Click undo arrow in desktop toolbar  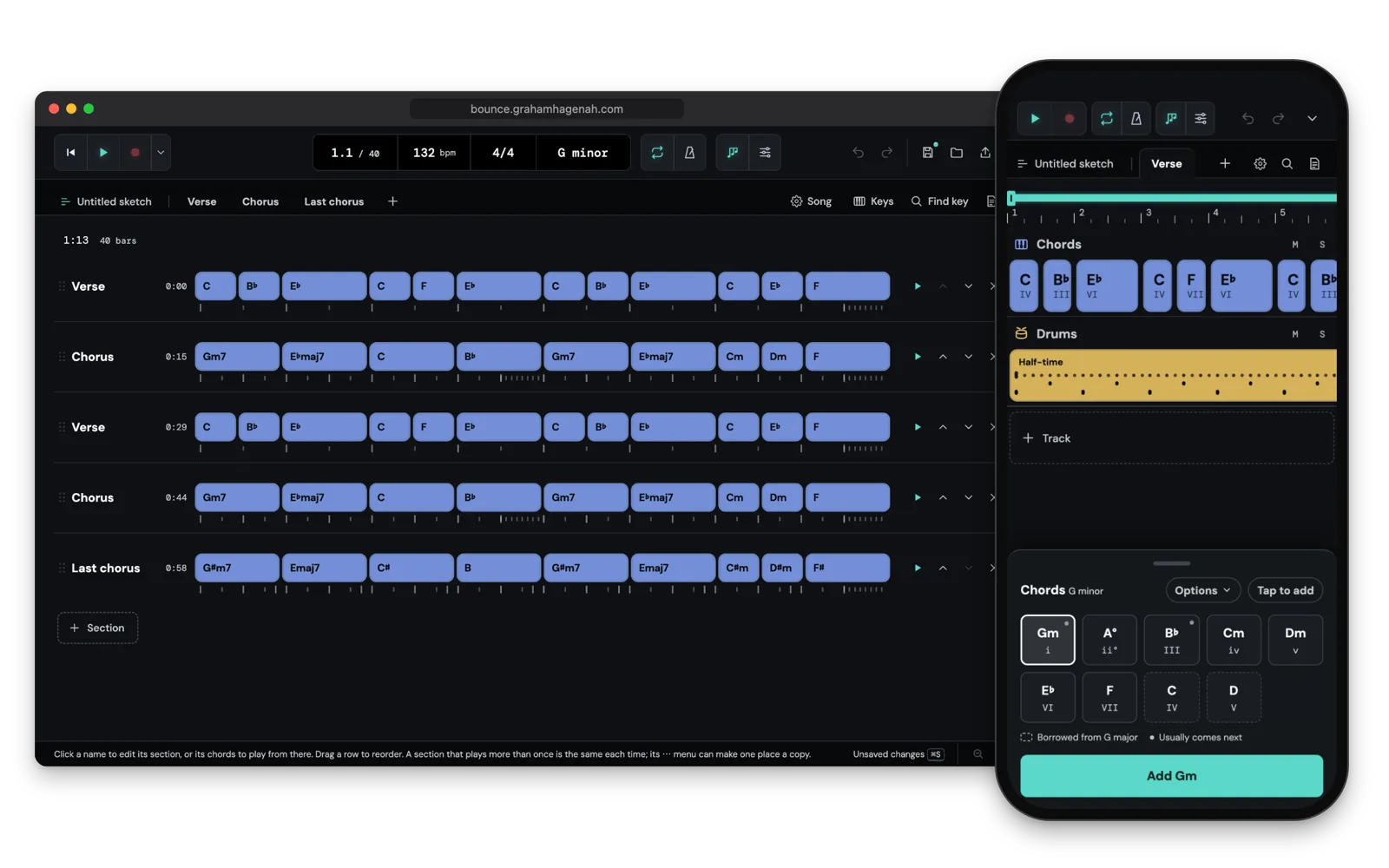coord(858,153)
